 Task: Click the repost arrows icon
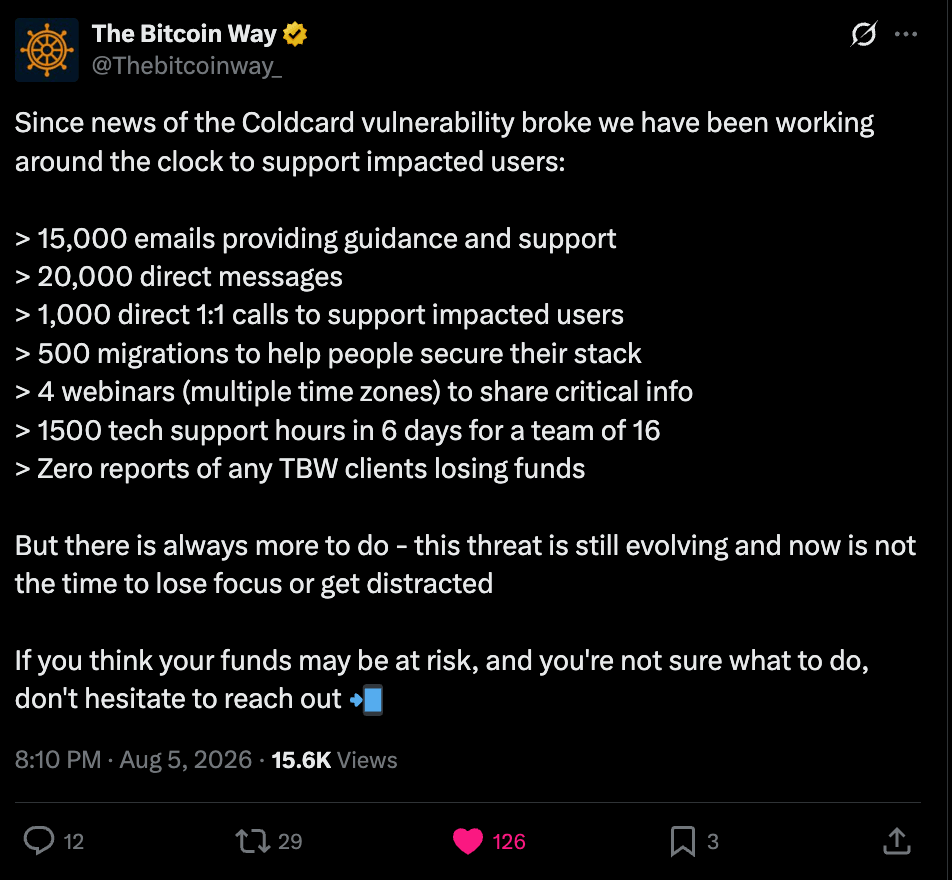[x=253, y=841]
